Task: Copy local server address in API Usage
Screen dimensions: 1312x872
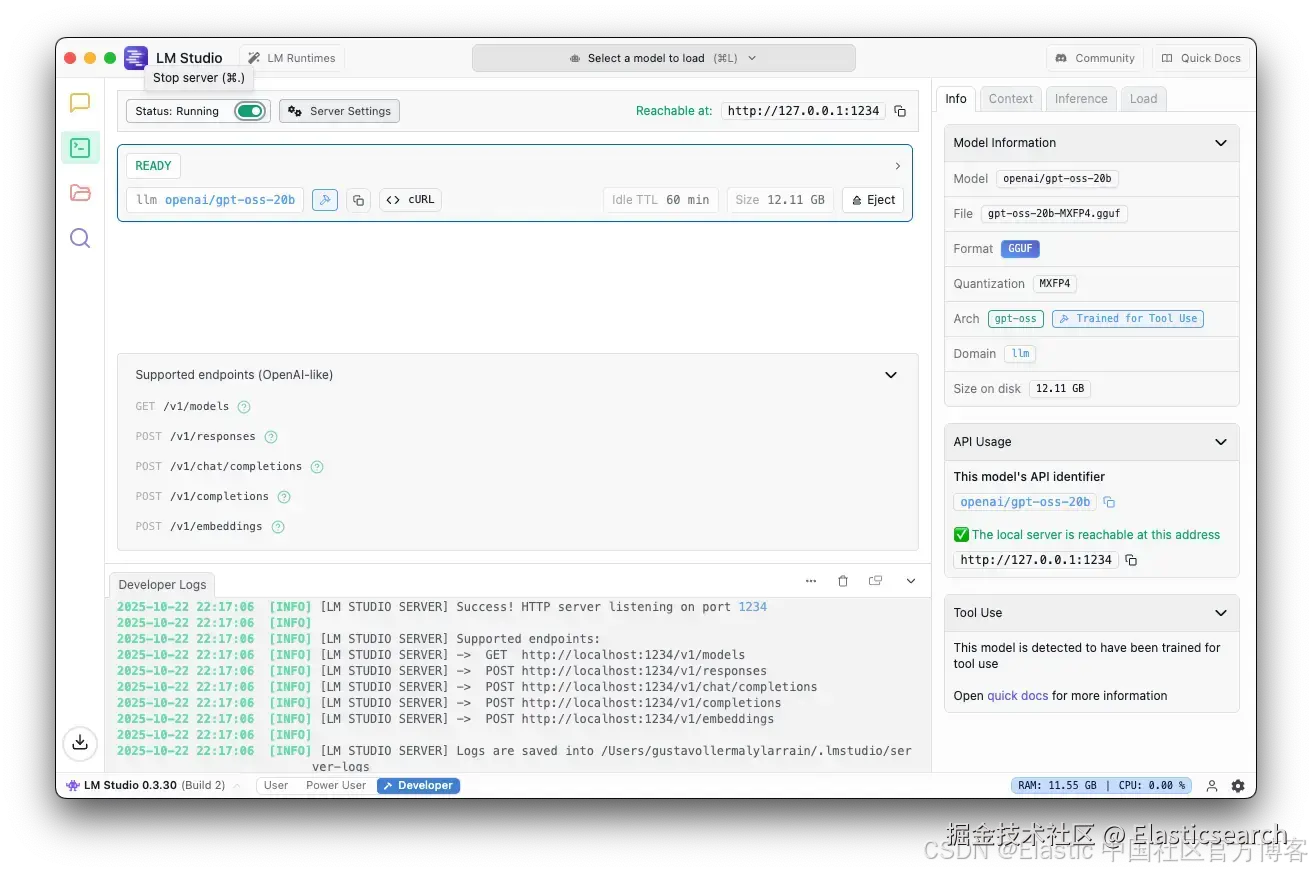Action: (1131, 560)
